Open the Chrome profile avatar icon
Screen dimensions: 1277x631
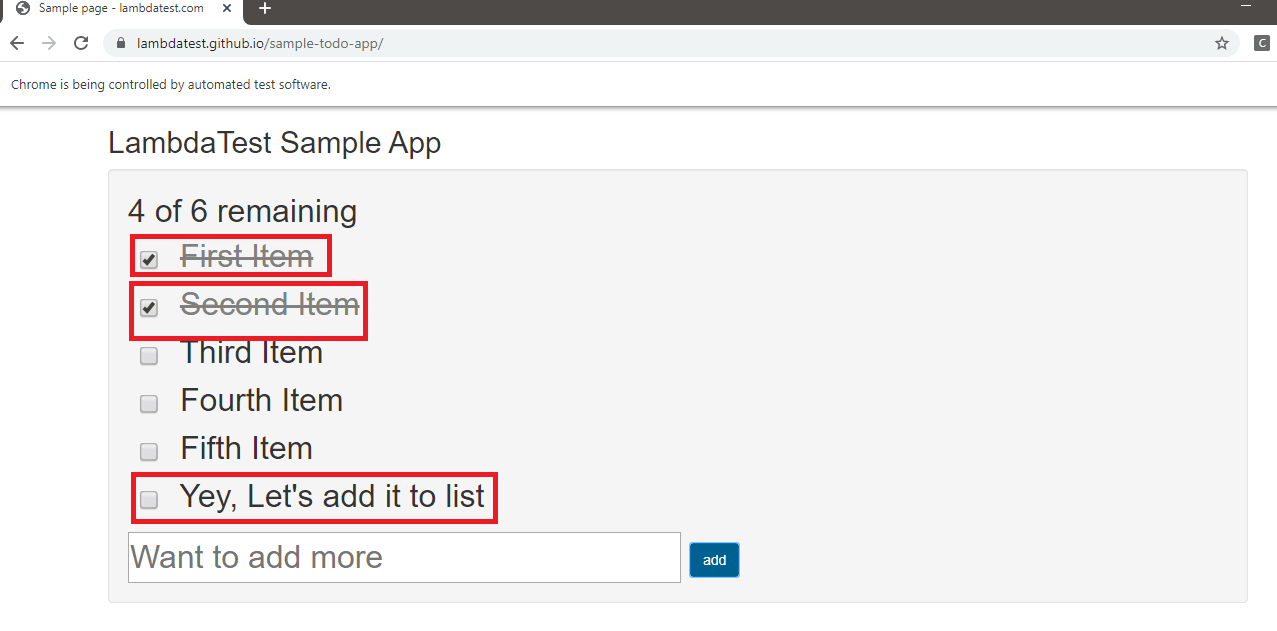1262,43
